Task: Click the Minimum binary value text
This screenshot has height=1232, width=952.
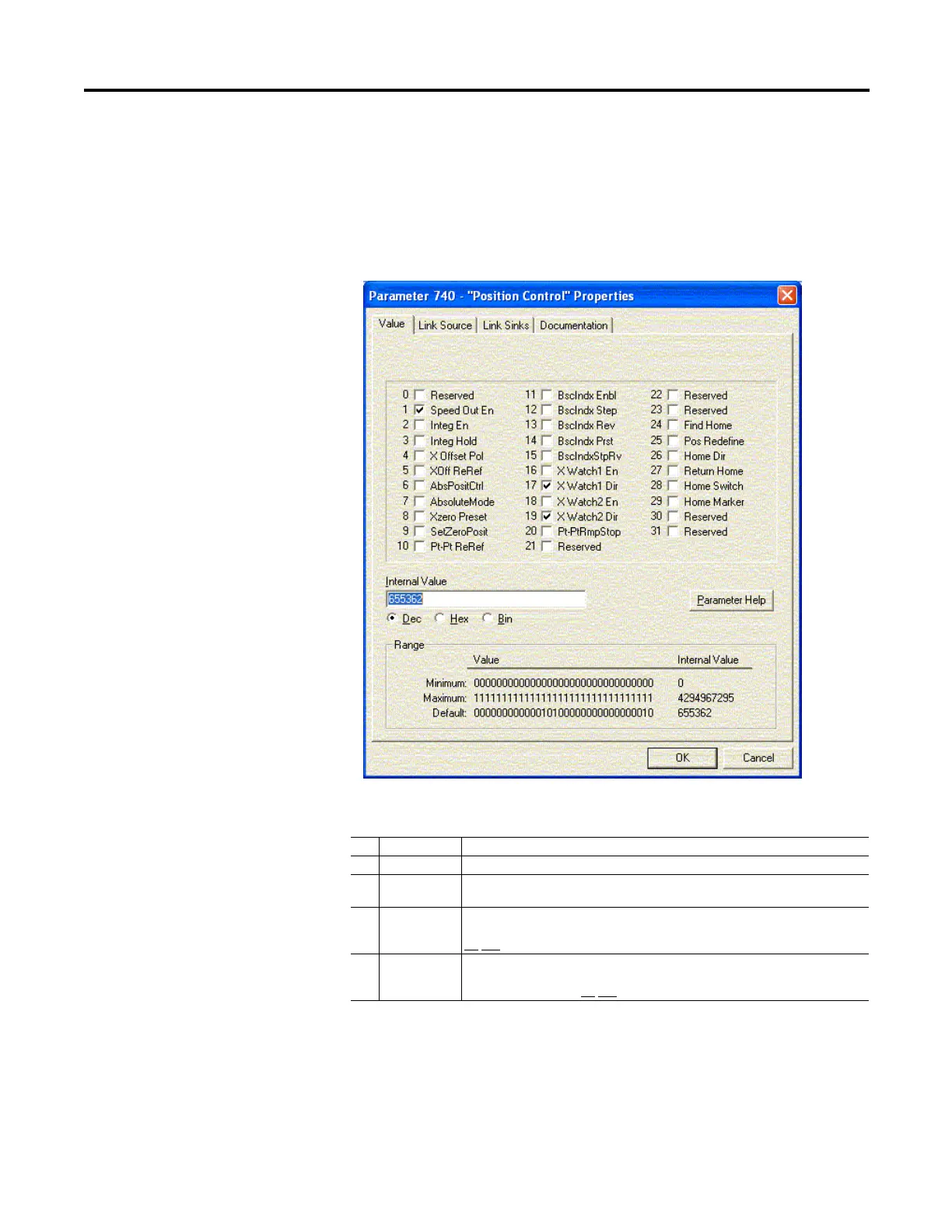Action: (563, 683)
